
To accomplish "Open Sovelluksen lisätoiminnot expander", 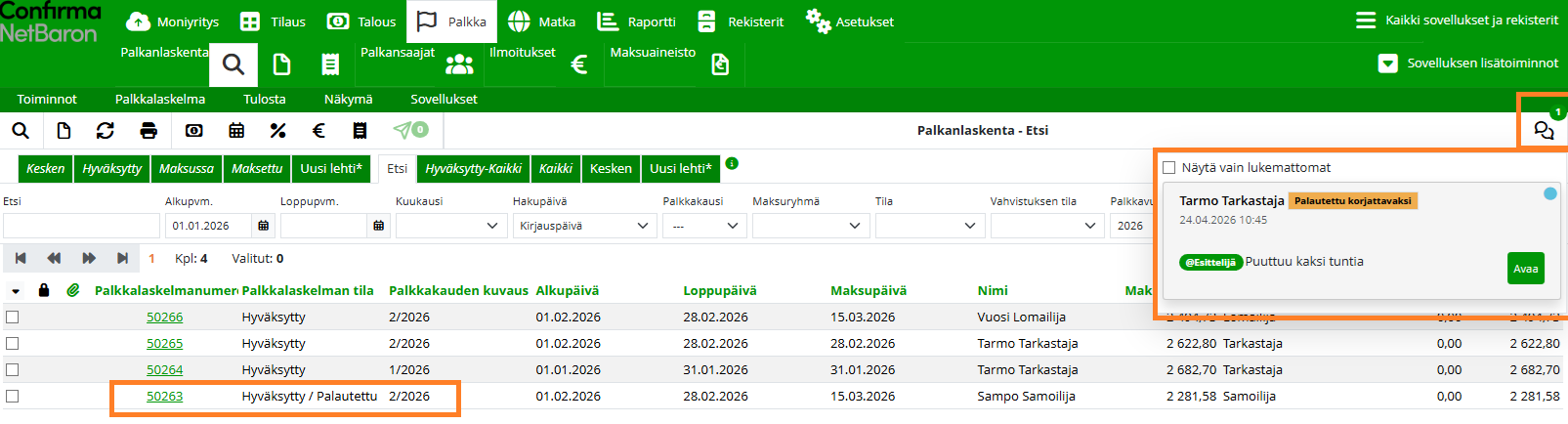I will pyautogui.click(x=1467, y=63).
